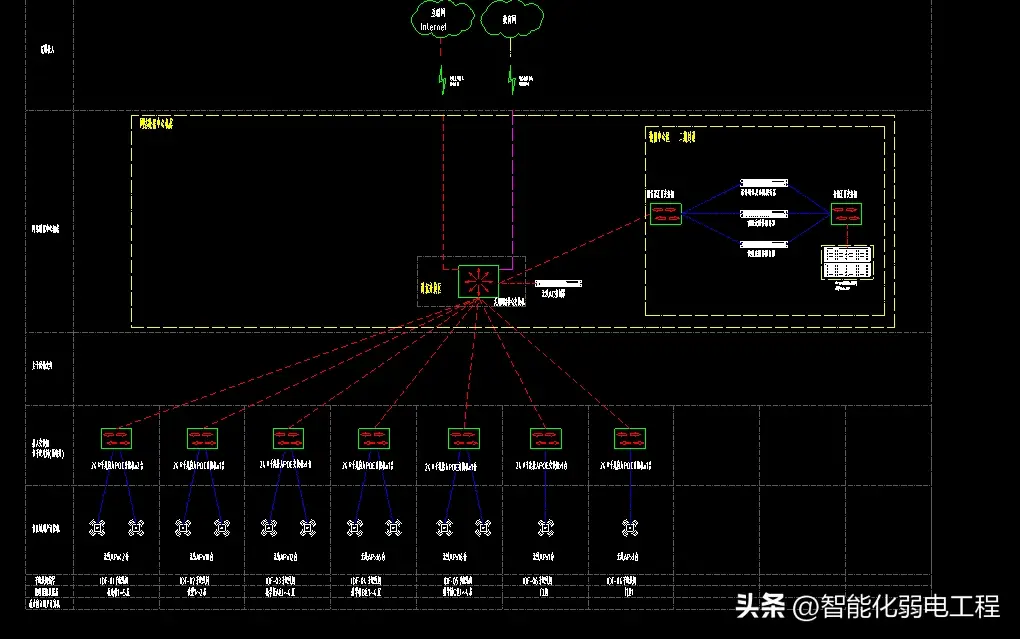Select the sixth access switch from the left
The image size is (1020, 639).
[546, 439]
